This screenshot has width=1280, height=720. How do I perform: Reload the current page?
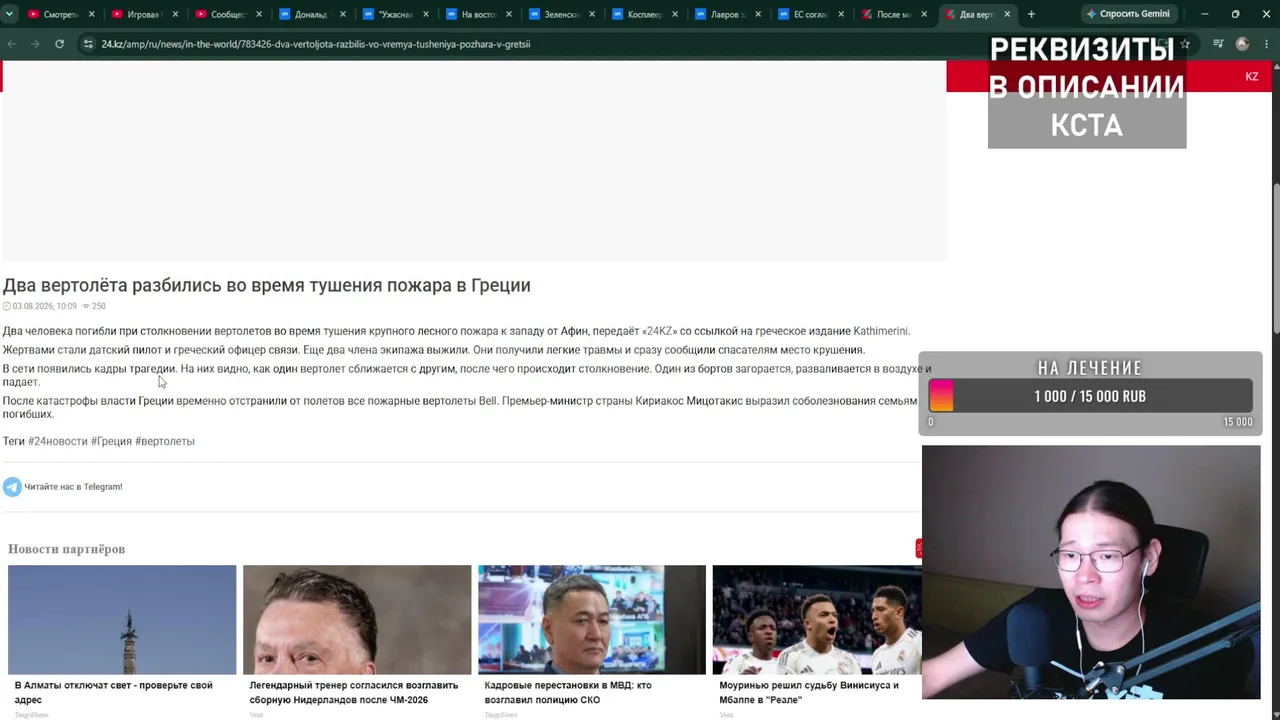(60, 44)
